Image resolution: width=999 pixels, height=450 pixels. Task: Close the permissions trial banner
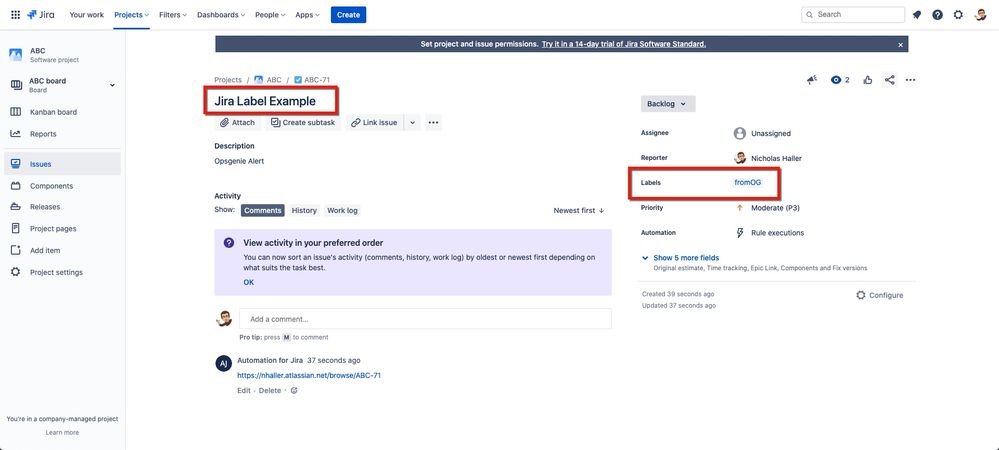900,45
